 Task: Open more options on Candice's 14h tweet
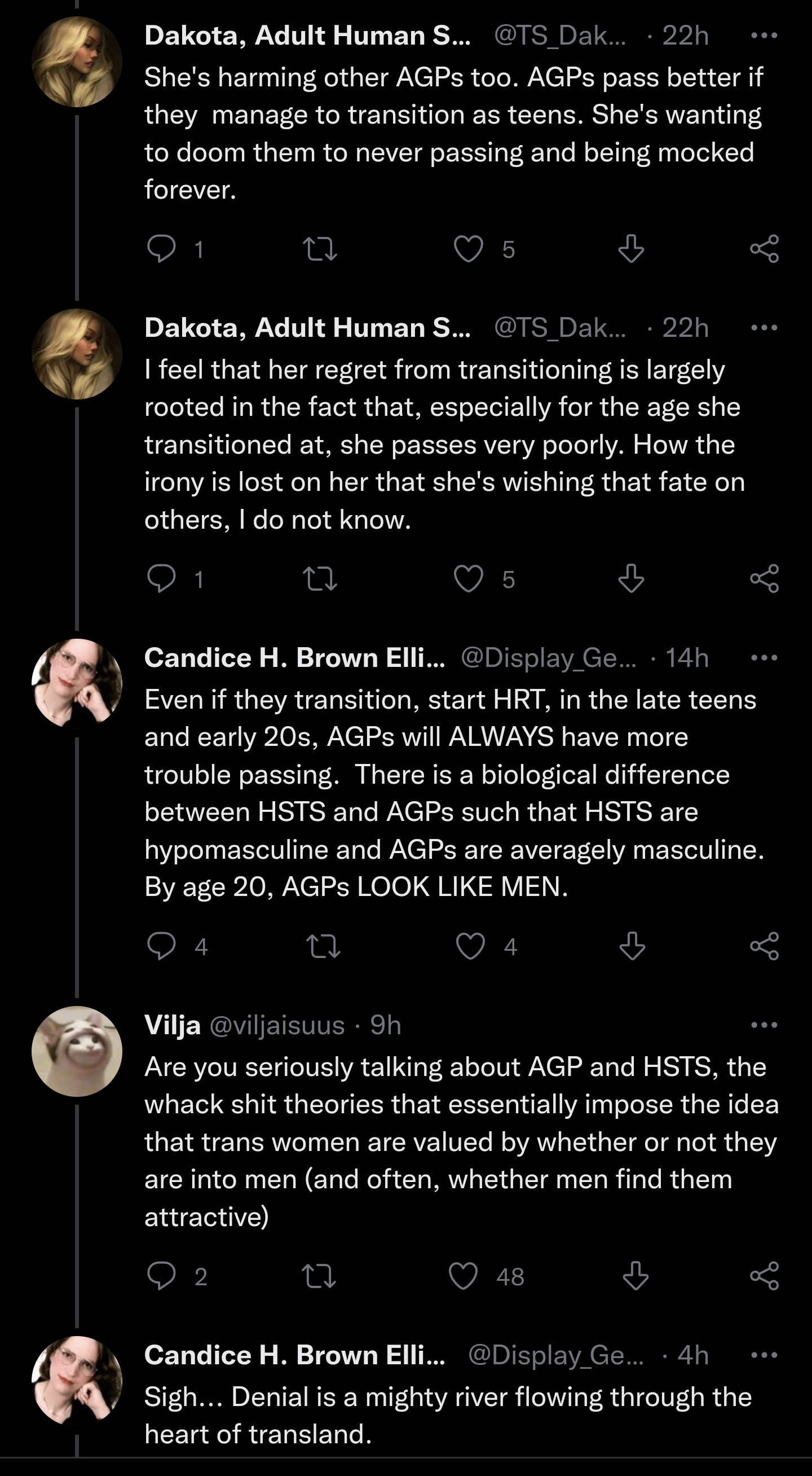pos(764,658)
